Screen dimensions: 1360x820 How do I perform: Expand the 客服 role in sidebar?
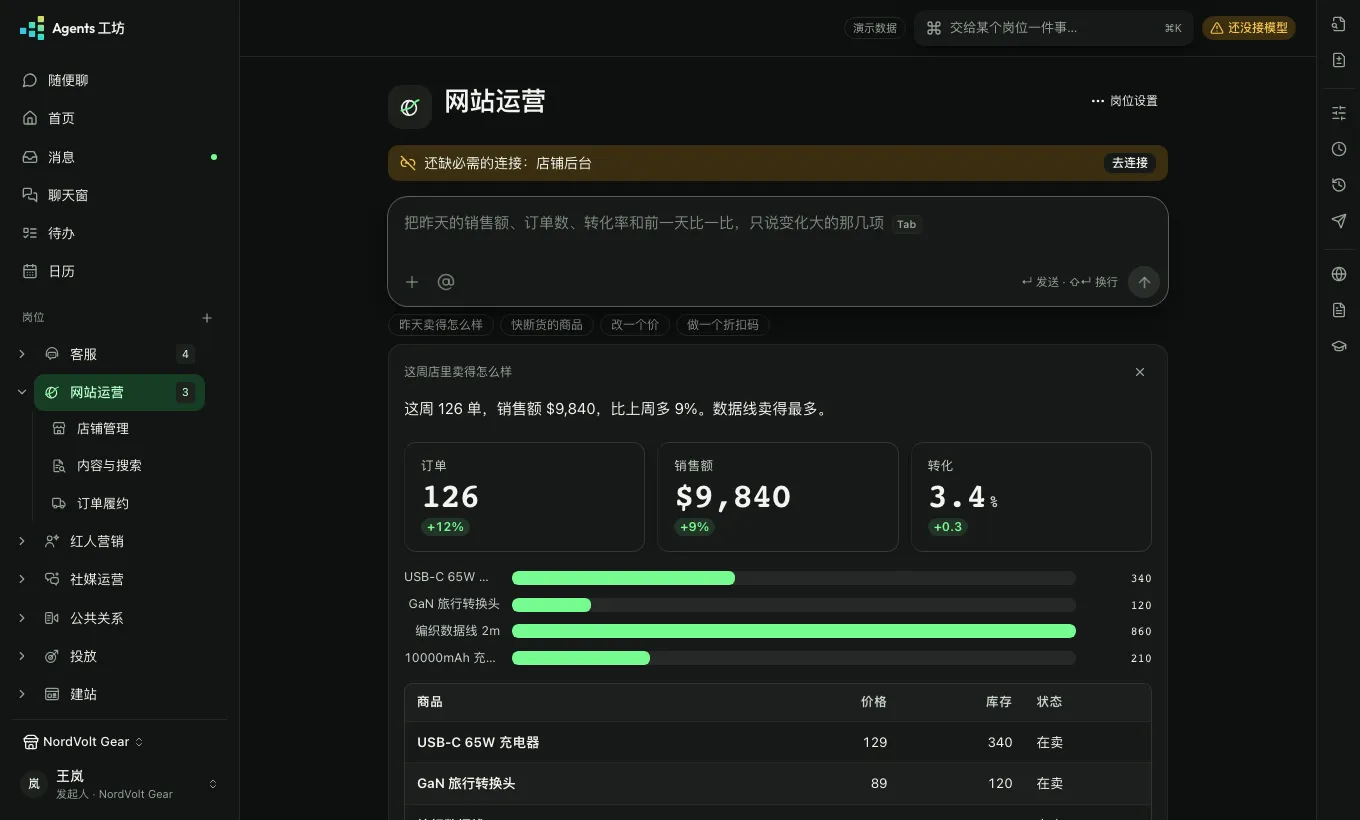click(22, 354)
